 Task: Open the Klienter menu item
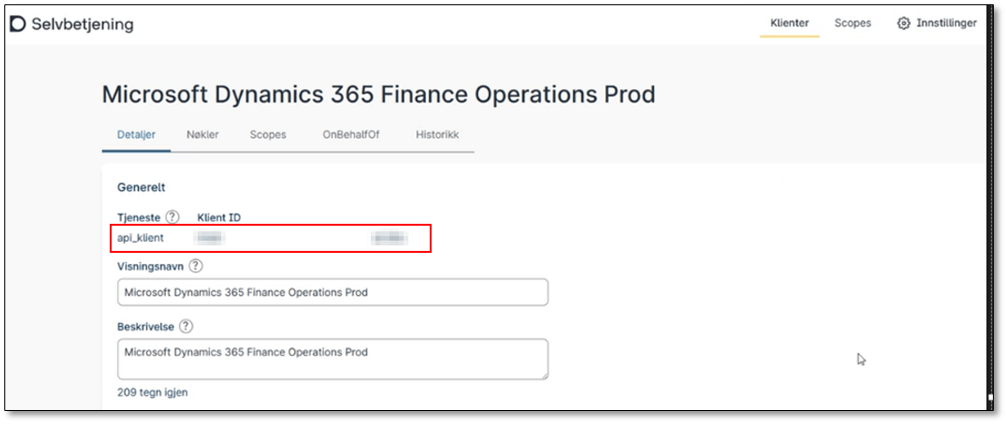[x=789, y=23]
